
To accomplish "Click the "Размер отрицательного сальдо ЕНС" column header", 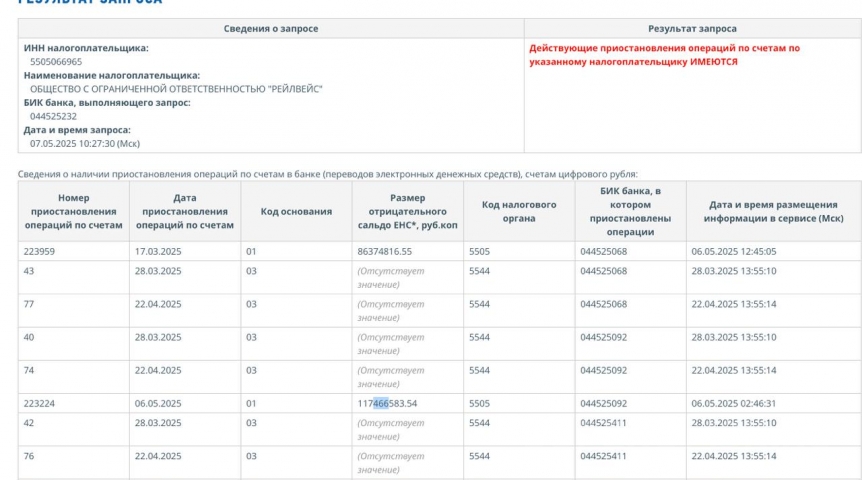I will [407, 211].
